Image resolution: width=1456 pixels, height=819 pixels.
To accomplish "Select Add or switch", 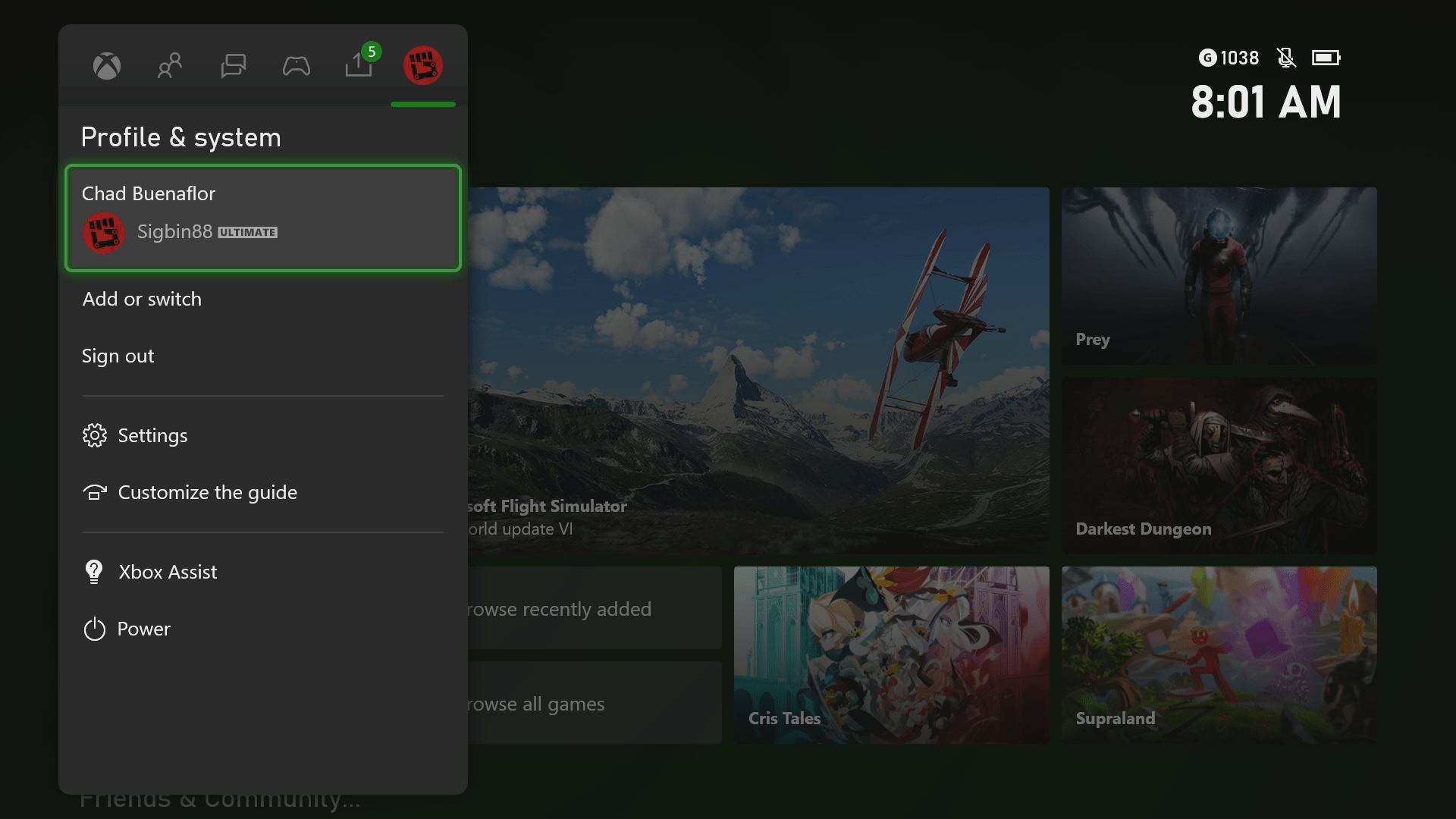I will pos(143,299).
